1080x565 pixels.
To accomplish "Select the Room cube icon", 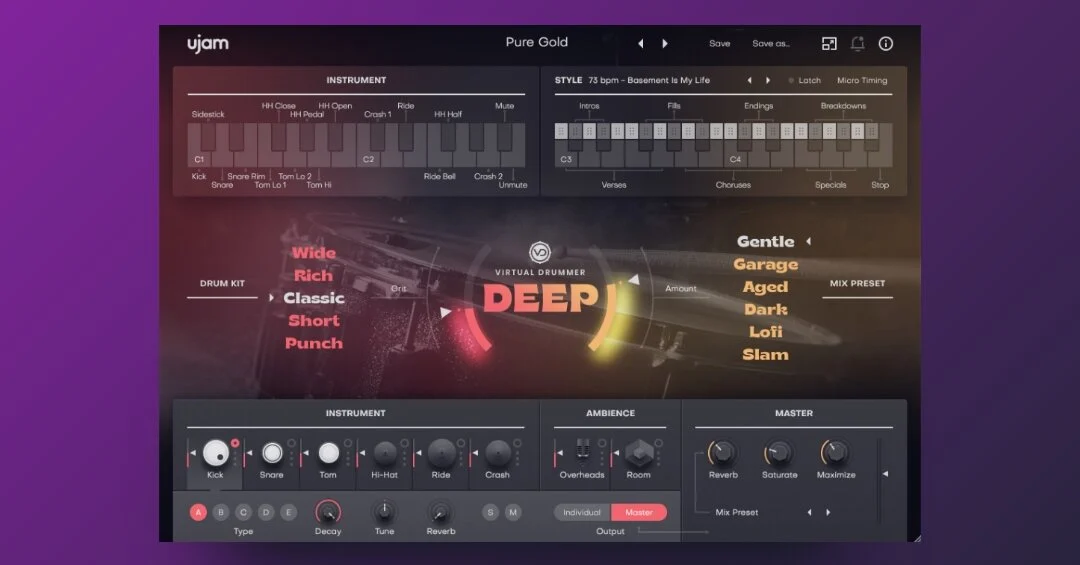I will [x=639, y=453].
